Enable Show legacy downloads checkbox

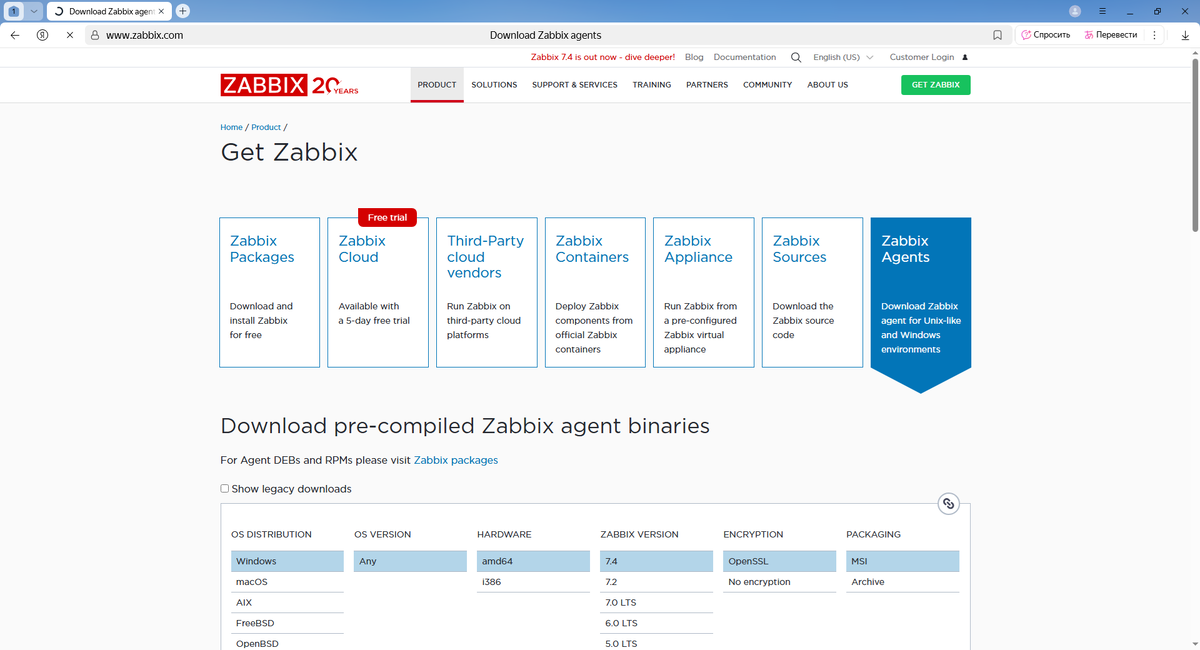pos(225,489)
